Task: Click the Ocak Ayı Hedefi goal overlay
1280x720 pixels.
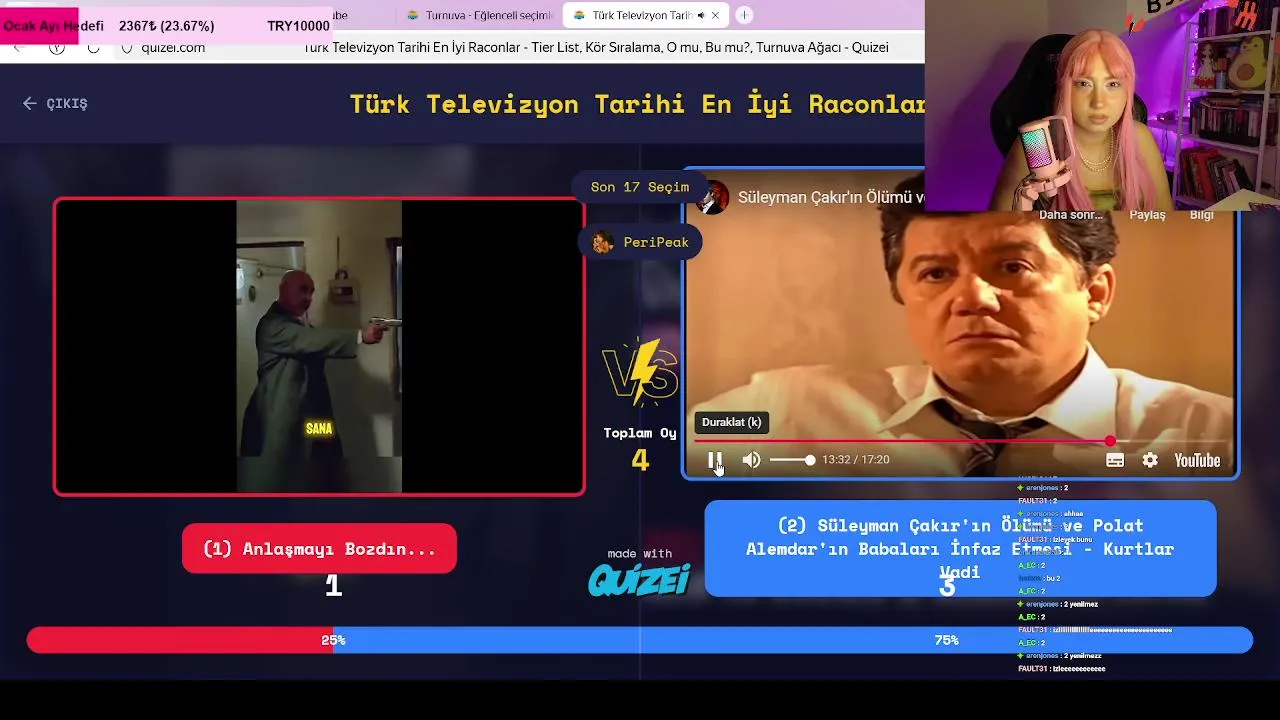Action: point(166,25)
